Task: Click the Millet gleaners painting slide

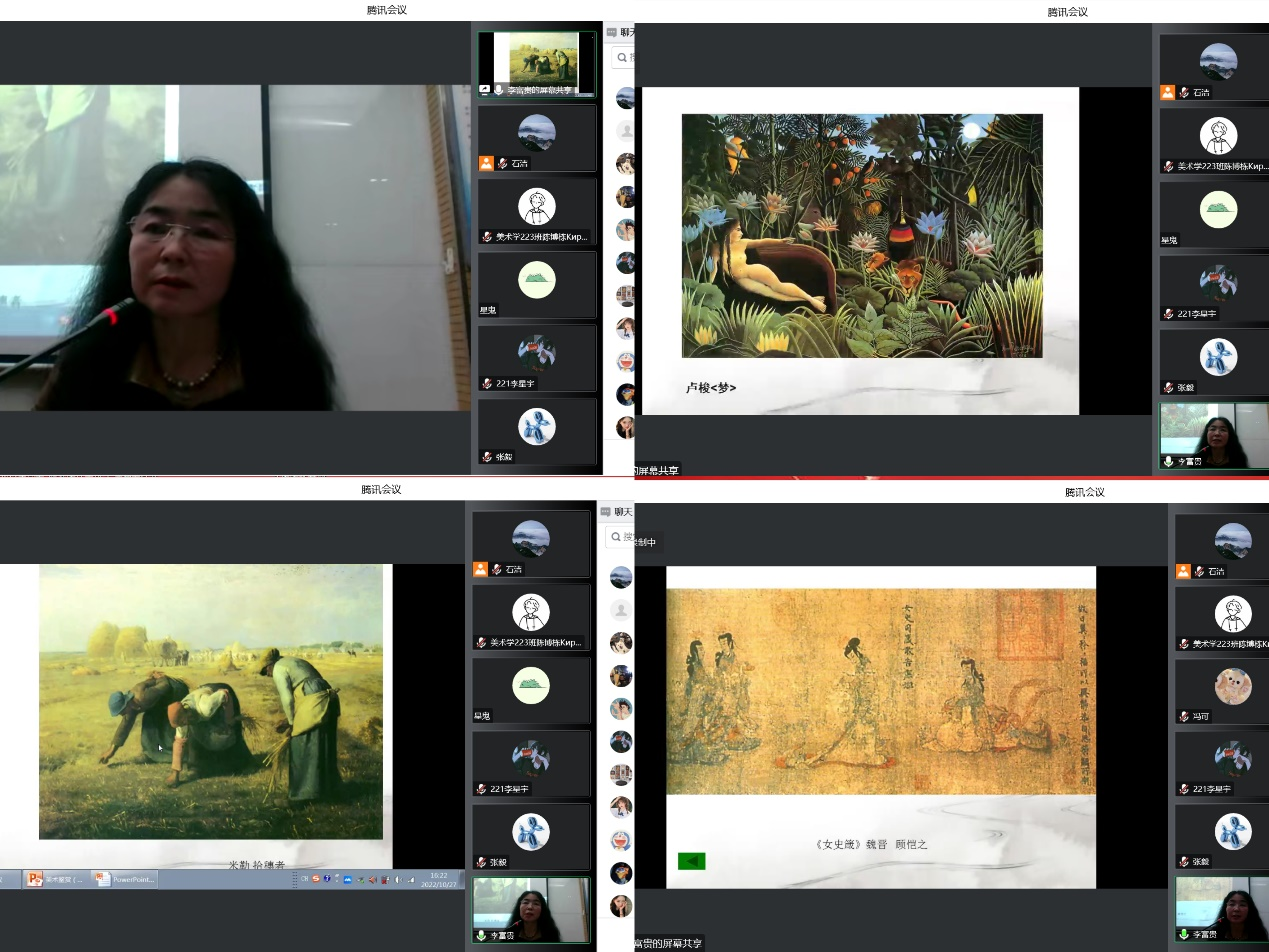Action: (211, 702)
